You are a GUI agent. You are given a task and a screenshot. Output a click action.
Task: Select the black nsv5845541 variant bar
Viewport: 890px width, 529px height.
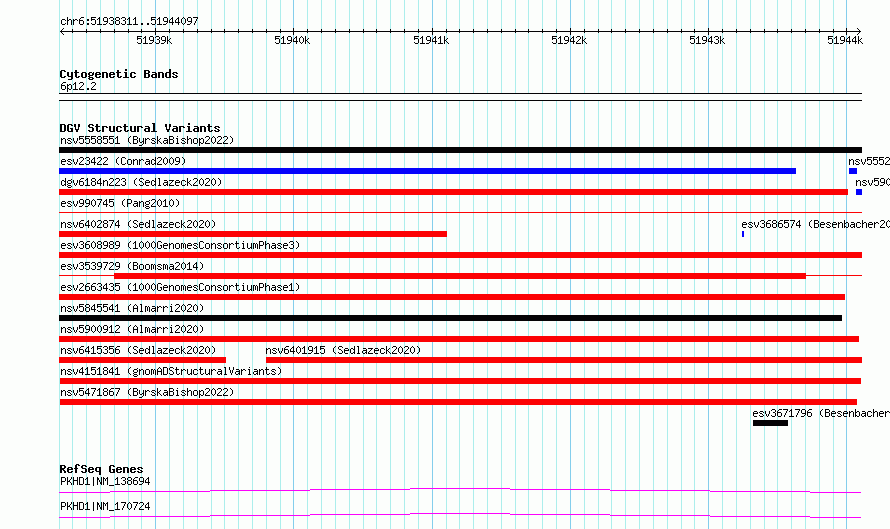coord(451,318)
